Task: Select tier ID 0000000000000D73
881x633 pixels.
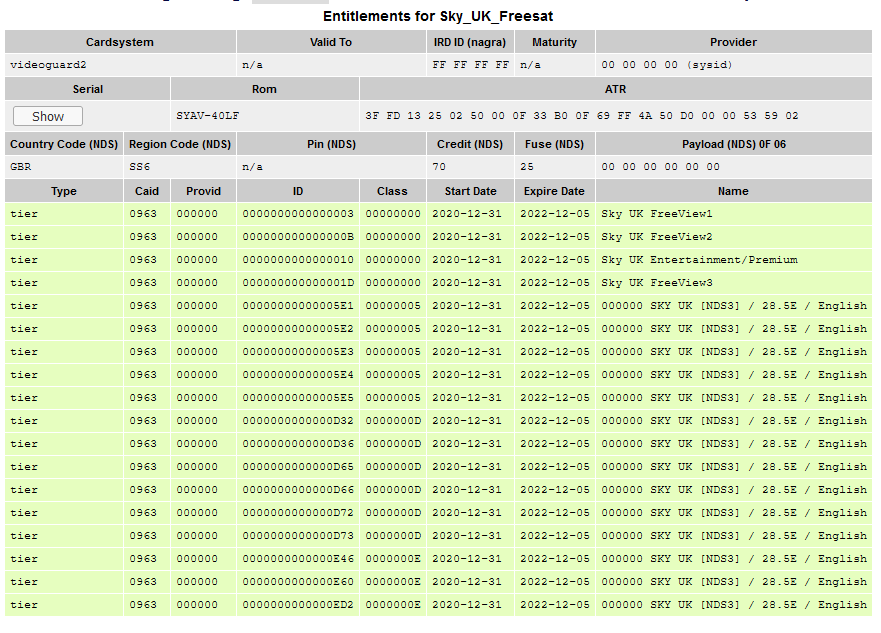Action: (298, 536)
